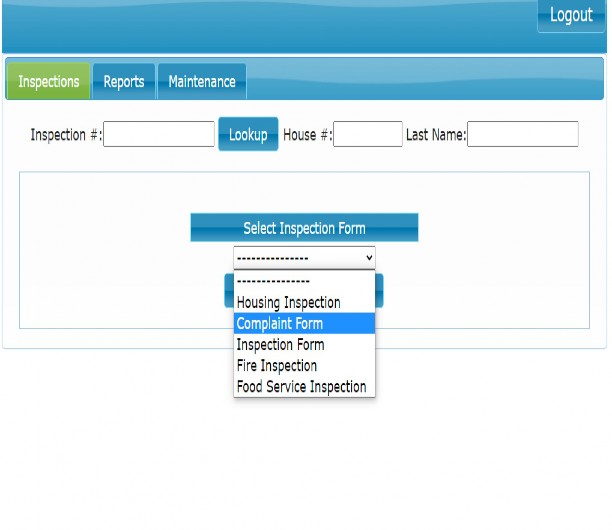The image size is (612, 530).
Task: Select the blank dashed option in list
Action: (304, 281)
